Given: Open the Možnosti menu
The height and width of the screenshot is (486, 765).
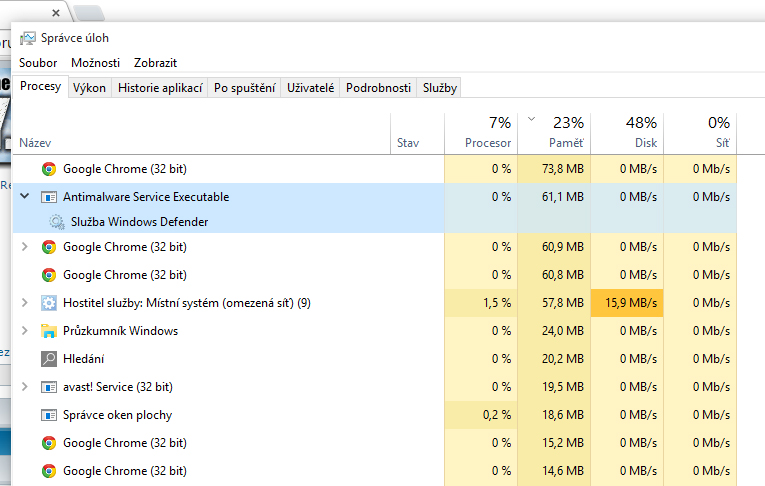Looking at the screenshot, I should click(x=95, y=63).
